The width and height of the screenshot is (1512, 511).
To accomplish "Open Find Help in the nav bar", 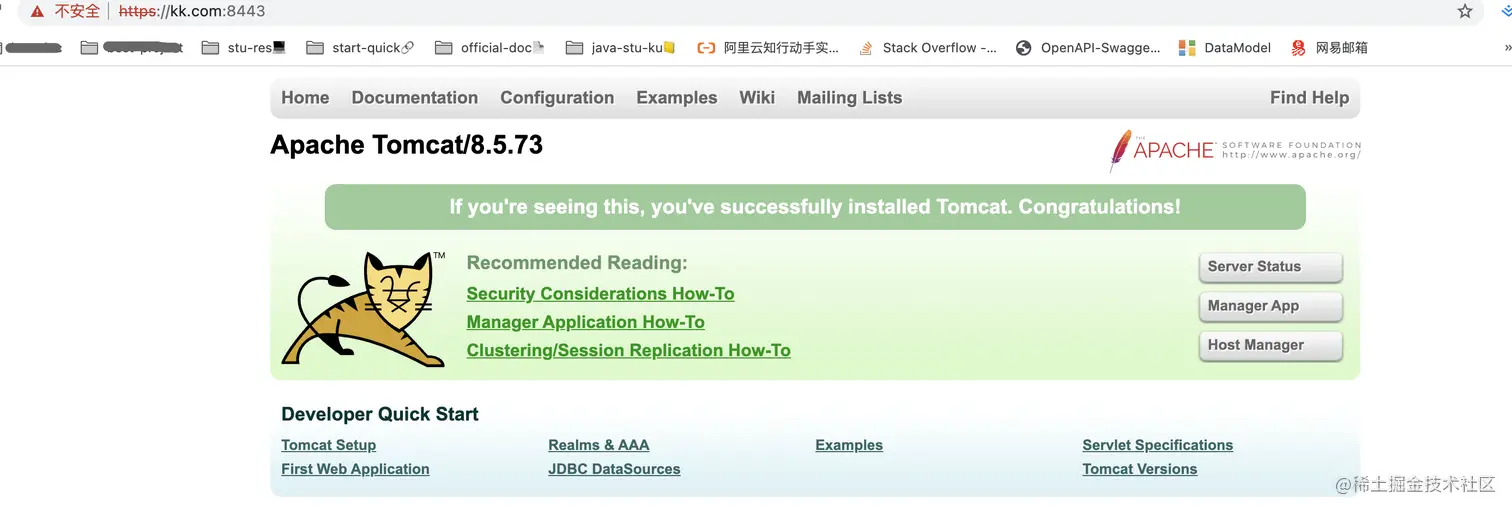I will click(x=1309, y=97).
